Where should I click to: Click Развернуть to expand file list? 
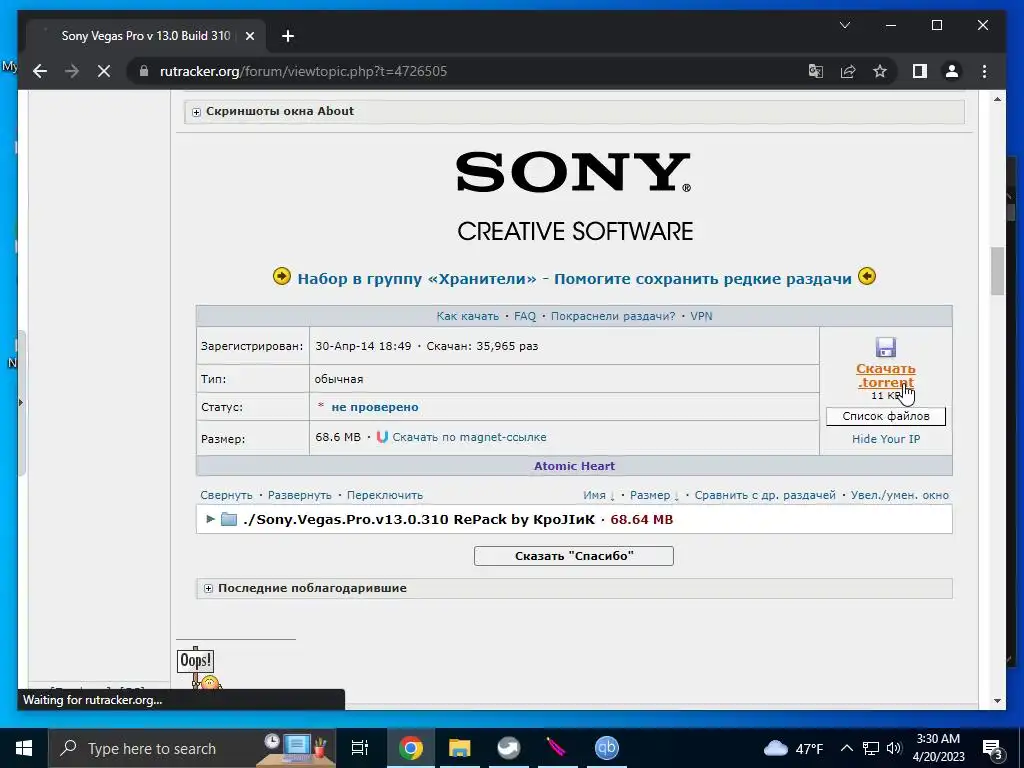coord(300,495)
